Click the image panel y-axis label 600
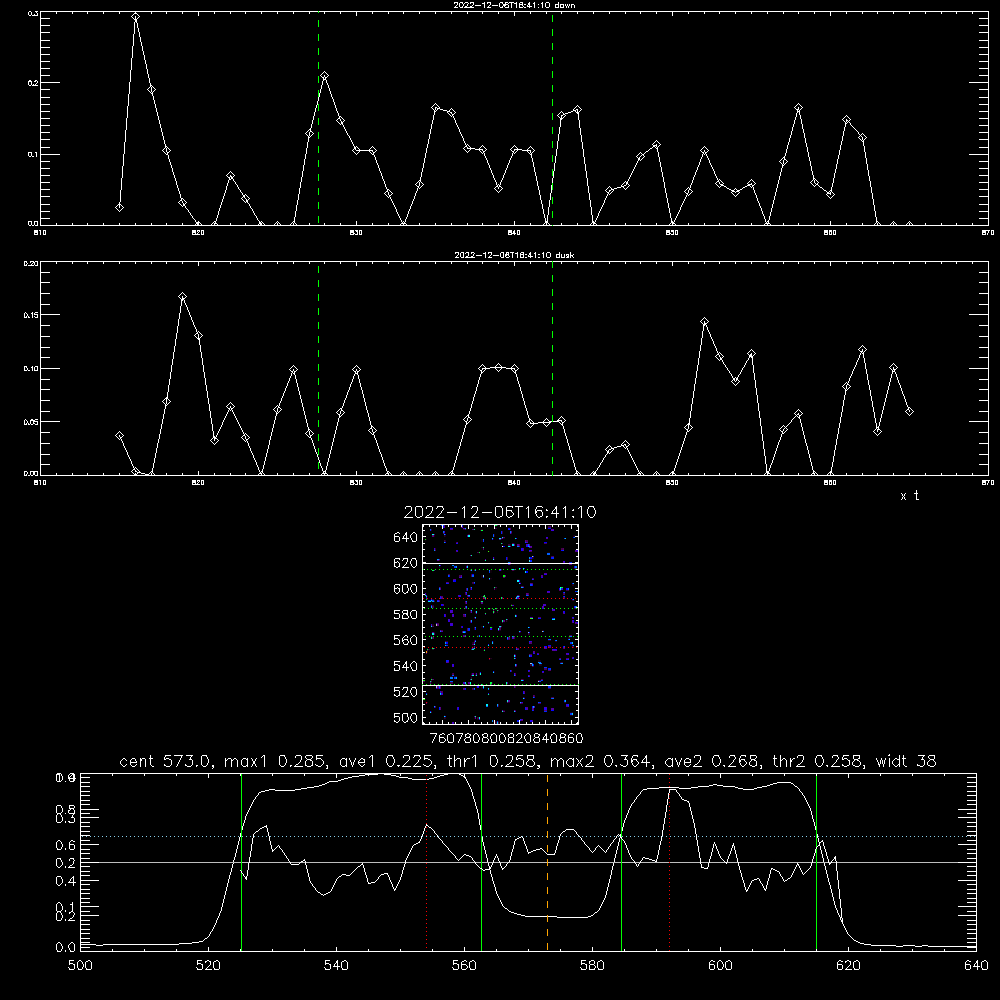 tap(406, 589)
